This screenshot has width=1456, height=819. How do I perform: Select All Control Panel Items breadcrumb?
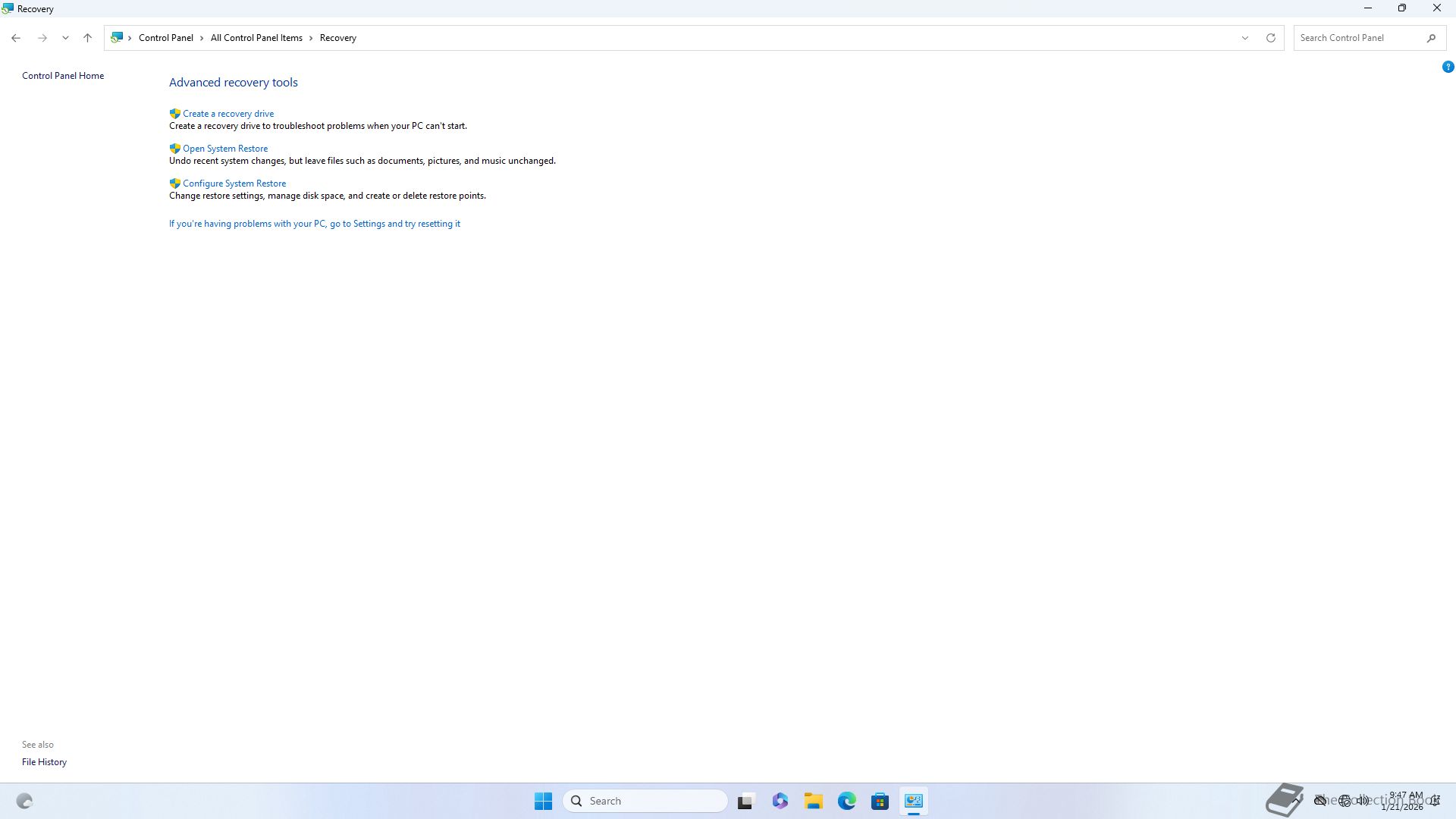click(256, 38)
